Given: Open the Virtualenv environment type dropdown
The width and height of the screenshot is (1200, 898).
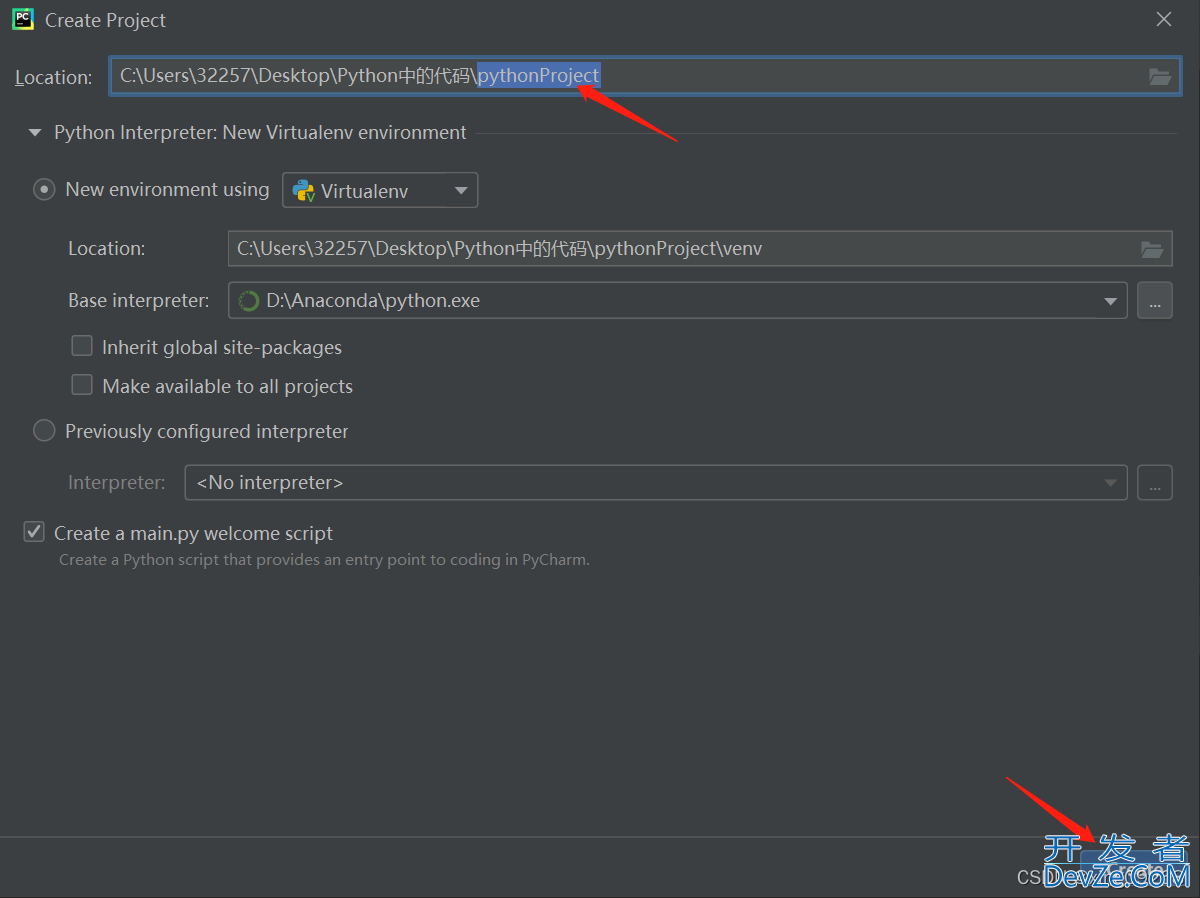Looking at the screenshot, I should coord(380,190).
